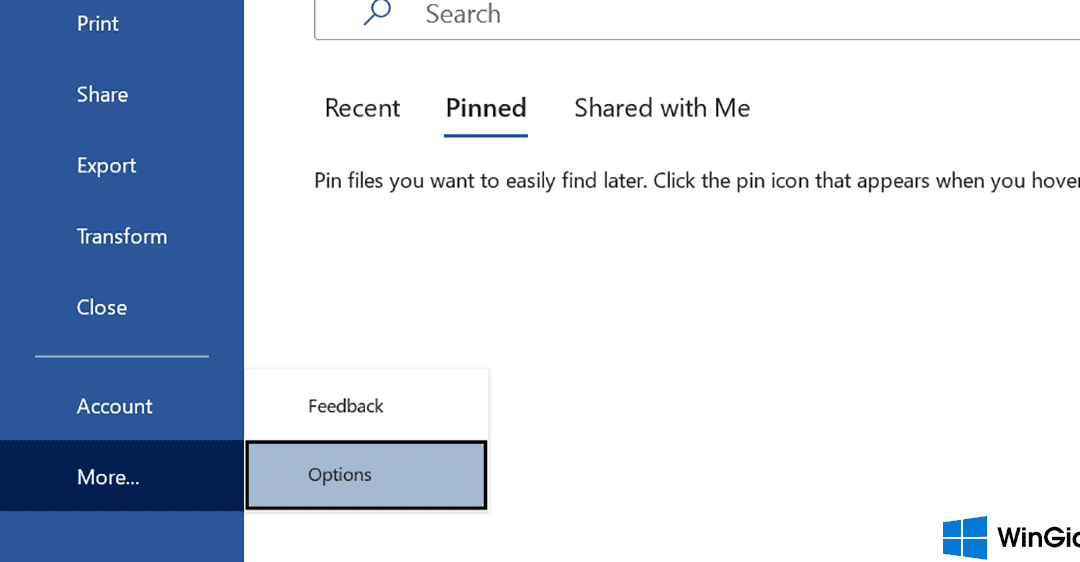
Task: Click the pin files instruction text
Action: point(696,181)
